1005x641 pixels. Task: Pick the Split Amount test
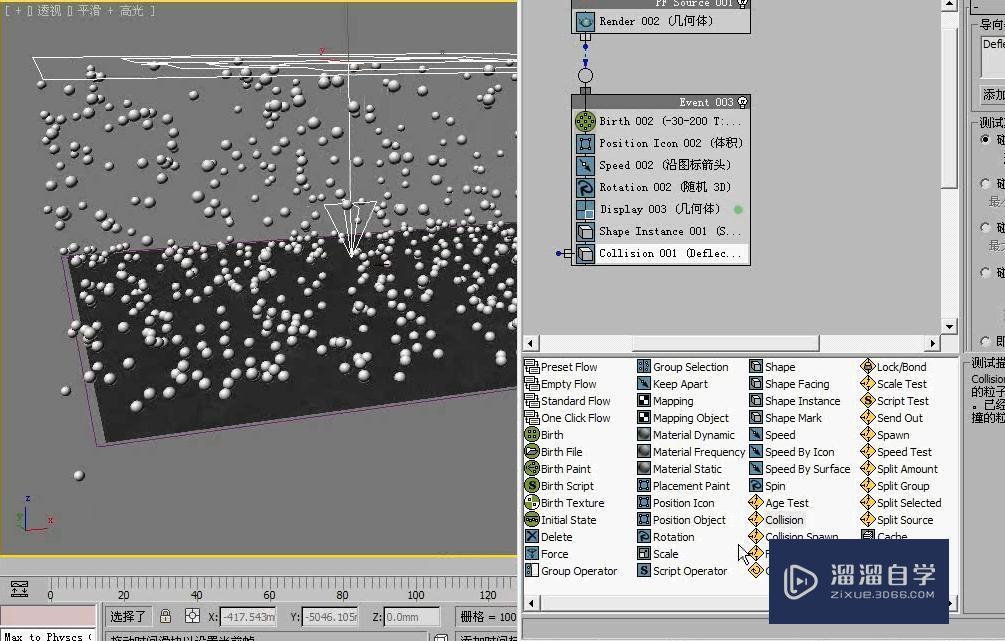899,469
